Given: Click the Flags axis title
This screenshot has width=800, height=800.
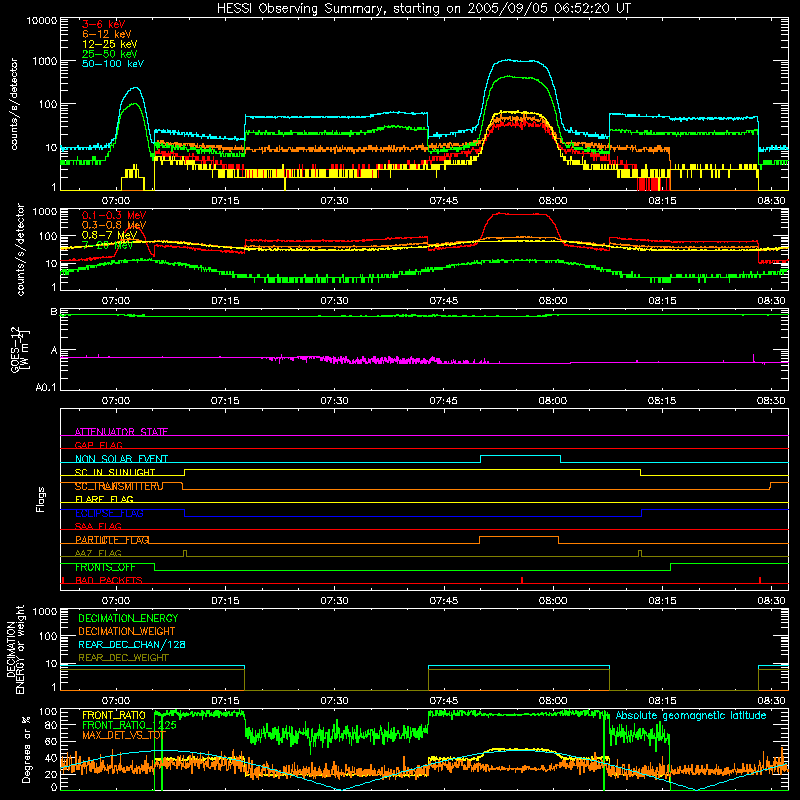Looking at the screenshot, I should [x=40, y=499].
